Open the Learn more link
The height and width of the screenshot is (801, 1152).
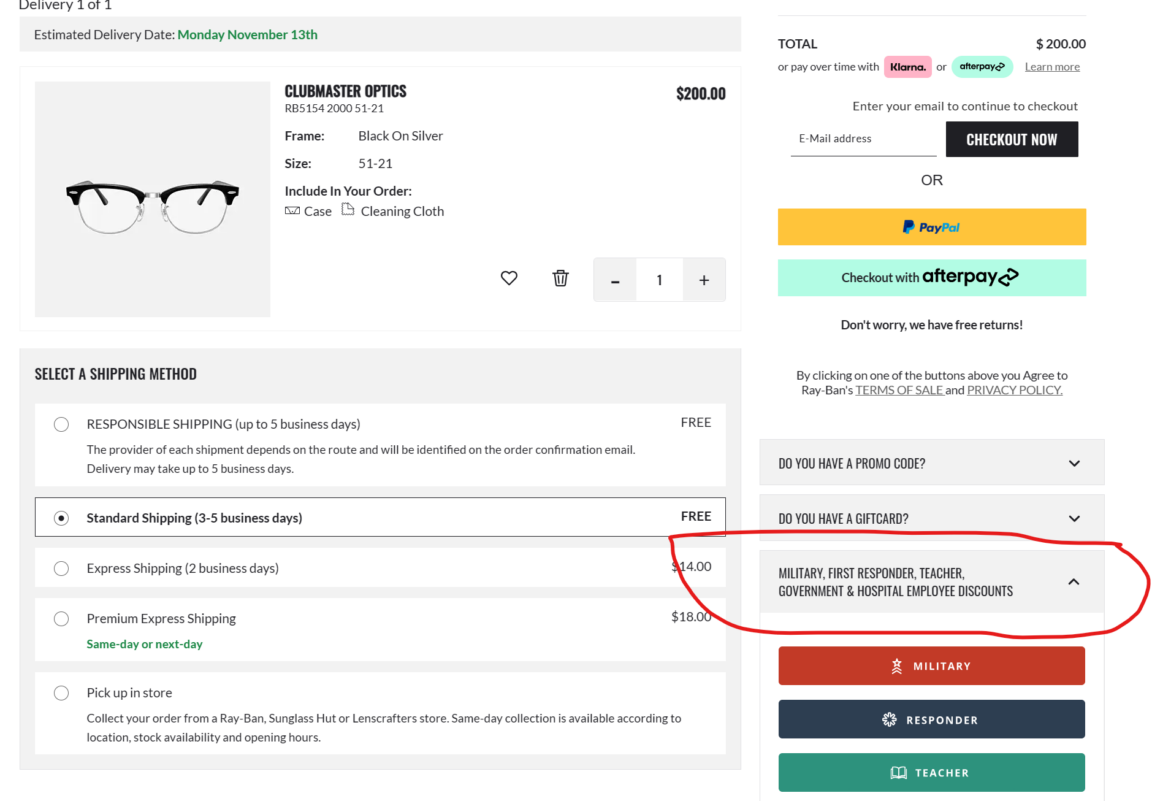(x=1052, y=67)
